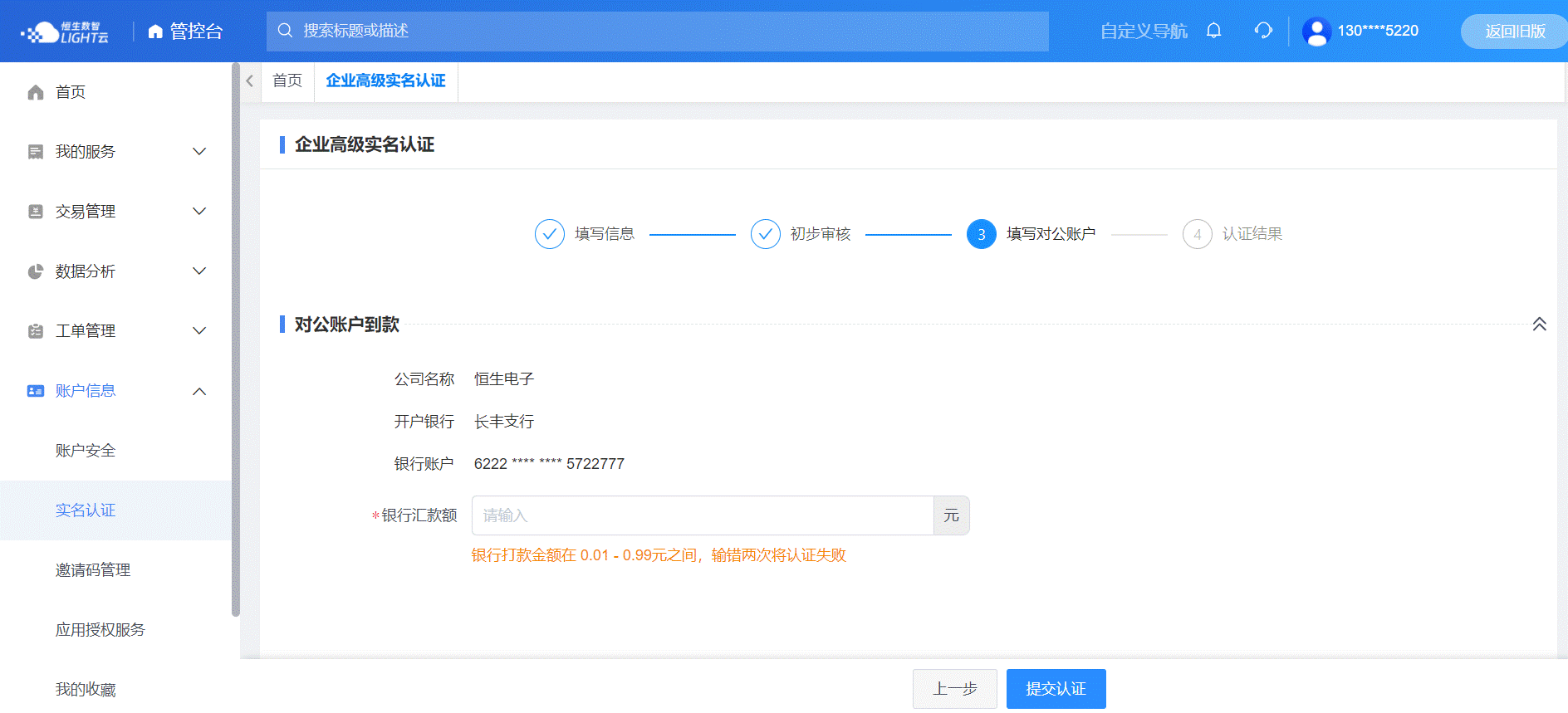Click the 我的服务 sidebar icon
The height and width of the screenshot is (713, 1568).
pos(36,152)
